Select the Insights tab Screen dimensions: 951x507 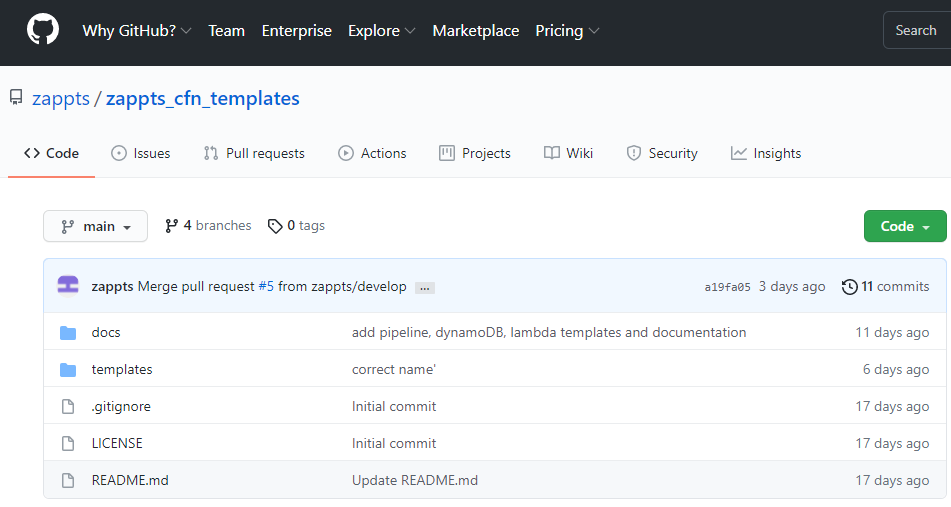coord(766,153)
